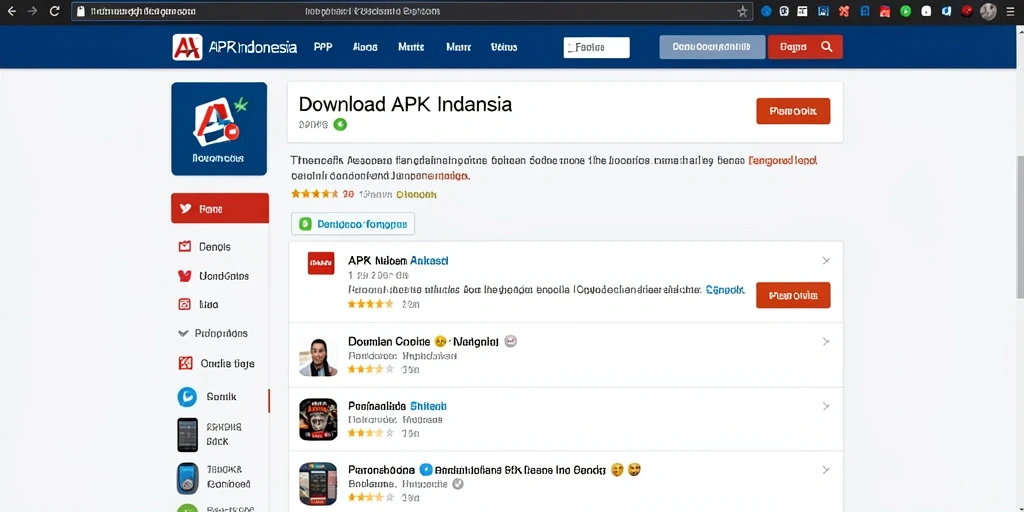Image resolution: width=1024 pixels, height=512 pixels.
Task: Open the green play-circle extension icon
Action: click(905, 11)
